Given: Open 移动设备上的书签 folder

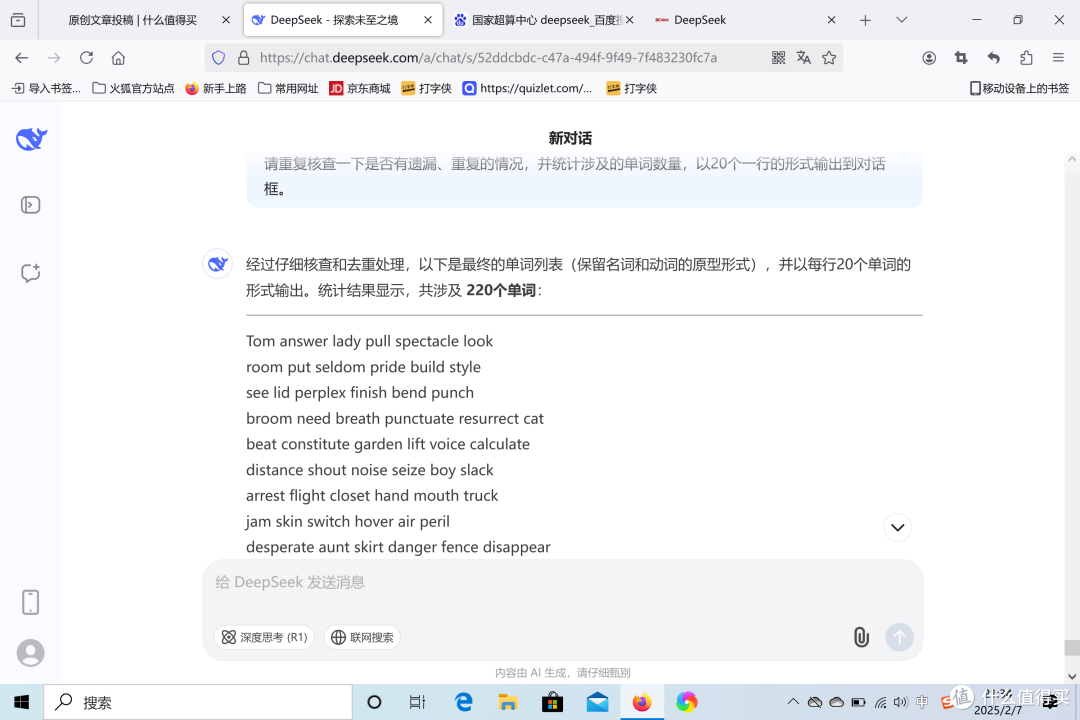Looking at the screenshot, I should point(1019,88).
